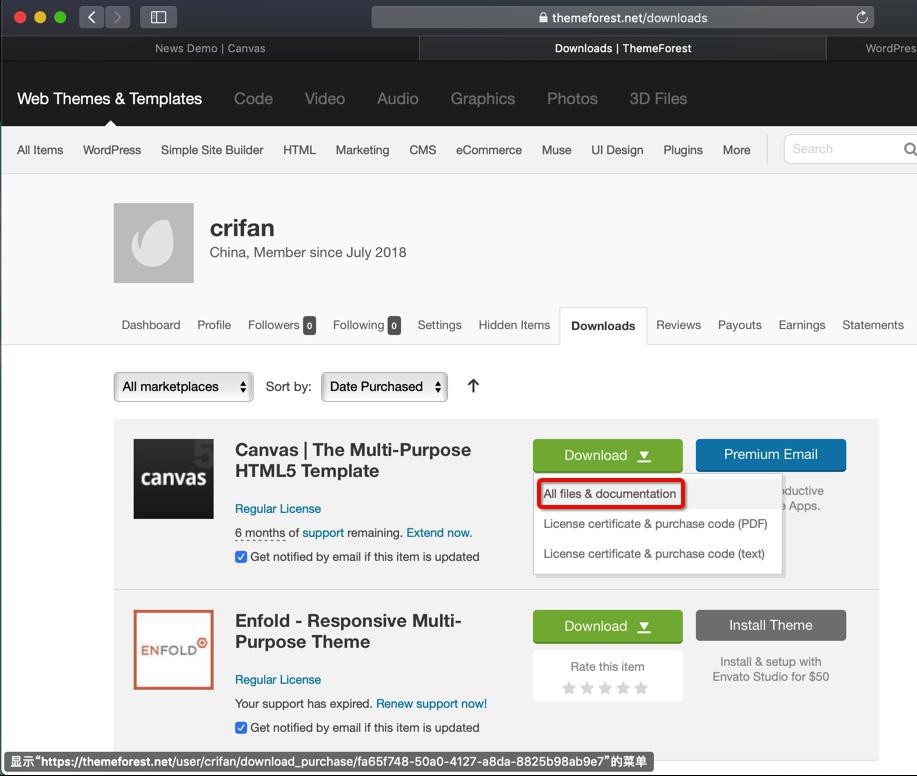The image size is (917, 776).
Task: Open the Settings tab
Action: tap(439, 325)
